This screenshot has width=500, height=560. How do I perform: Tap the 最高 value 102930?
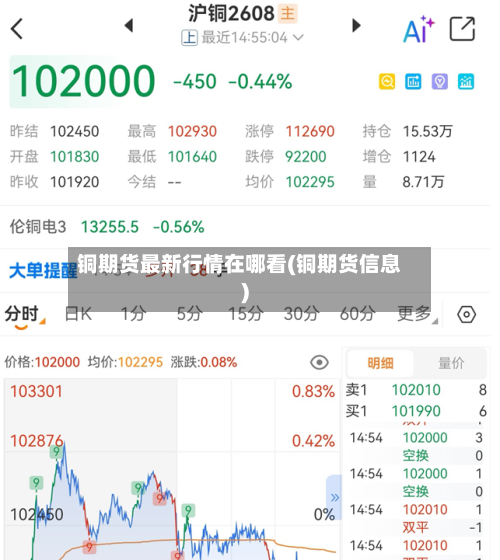[x=192, y=131]
